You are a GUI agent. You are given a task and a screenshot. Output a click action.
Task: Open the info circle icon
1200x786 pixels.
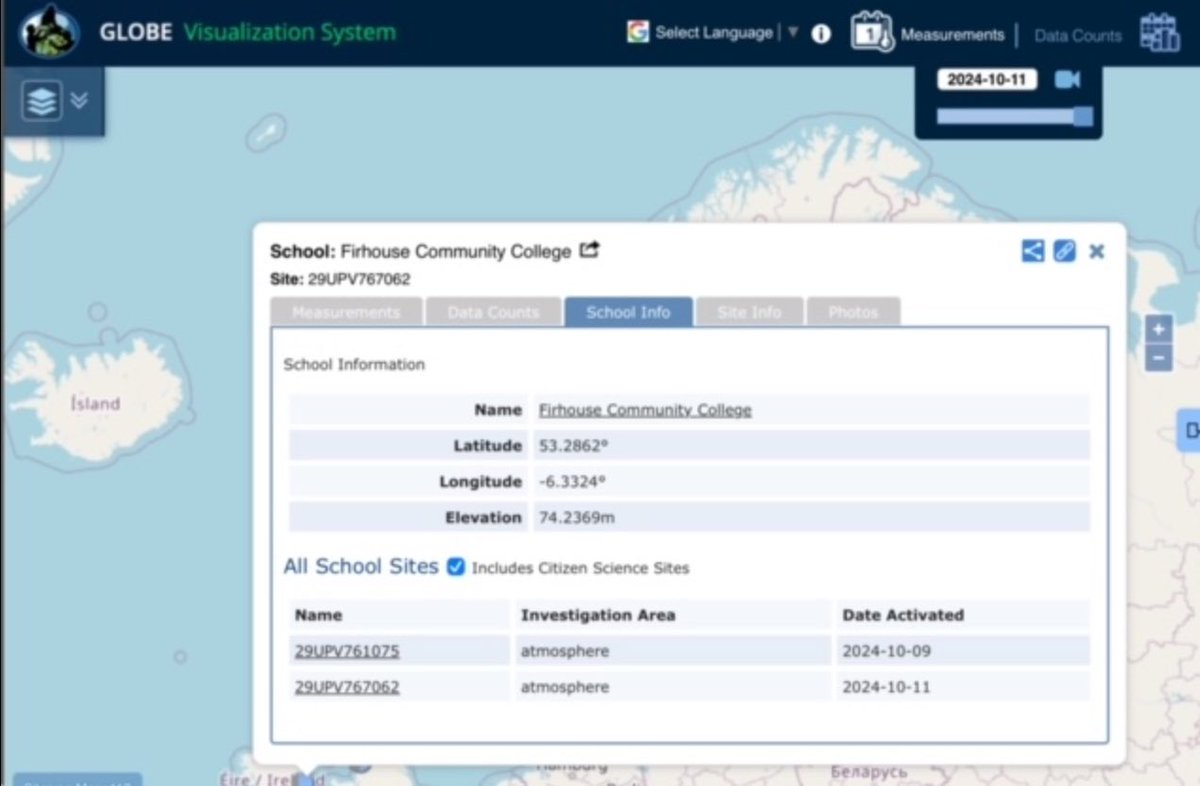[x=821, y=34]
